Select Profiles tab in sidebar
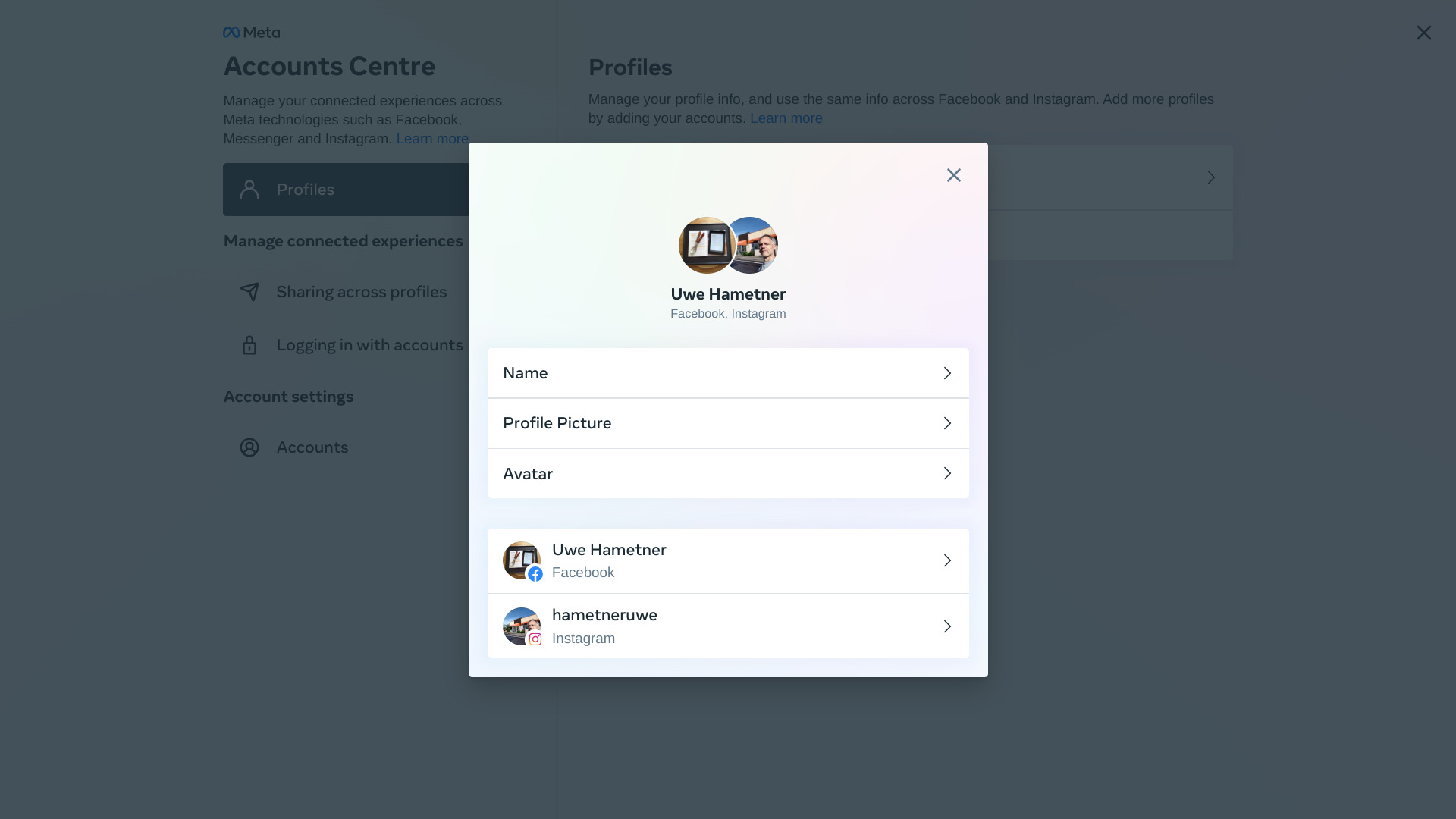Image resolution: width=1456 pixels, height=819 pixels. (x=346, y=190)
